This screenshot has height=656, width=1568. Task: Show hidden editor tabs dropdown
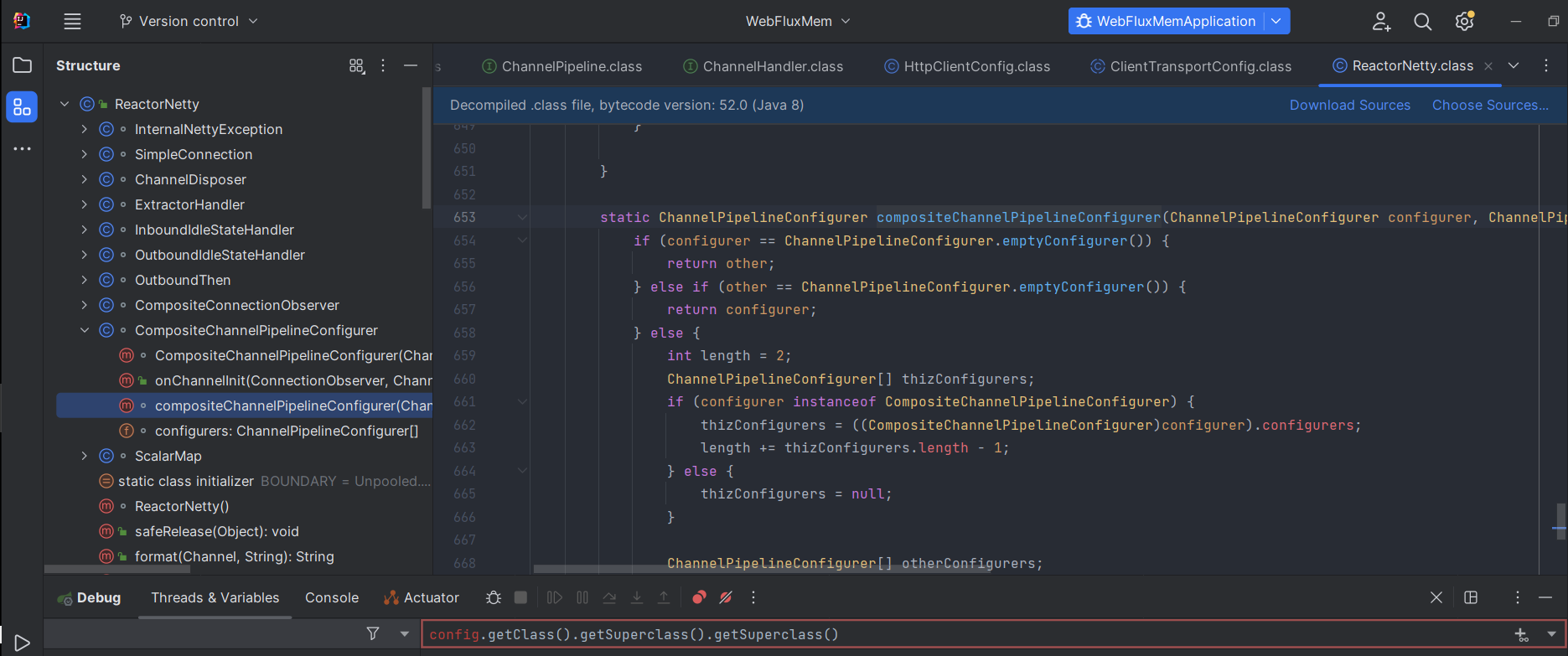pyautogui.click(x=1514, y=65)
